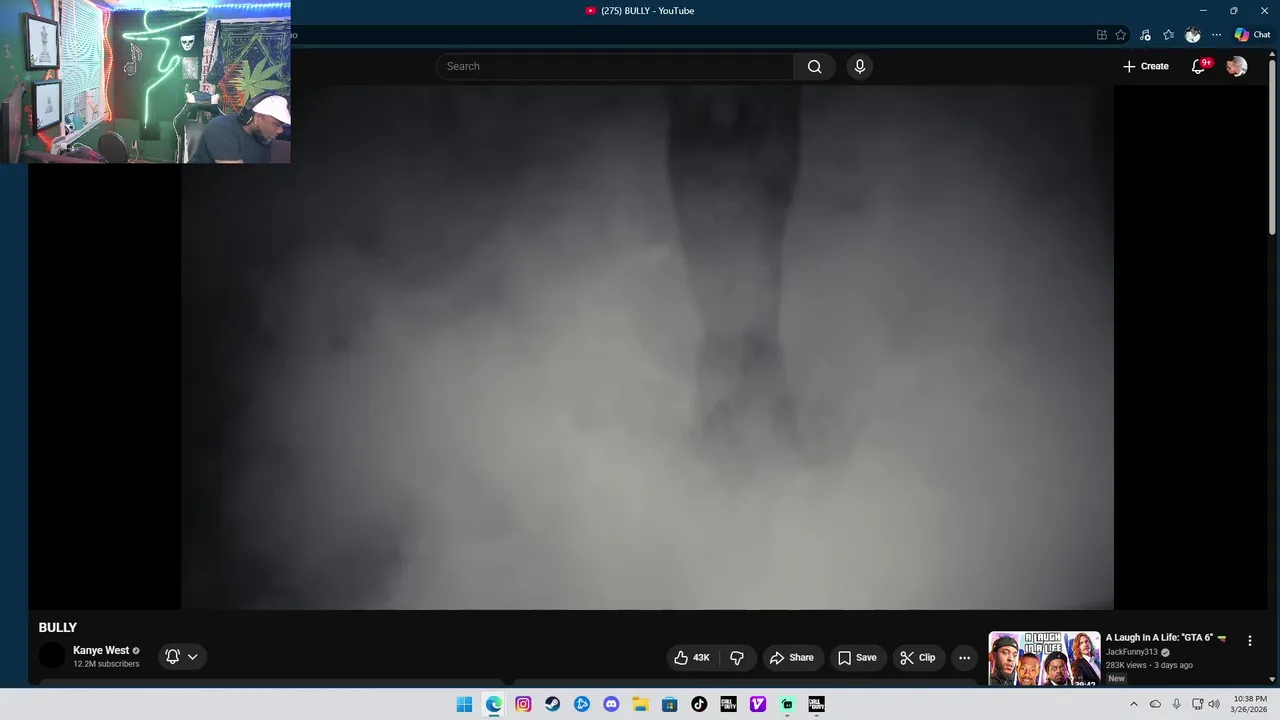Open A Laugh In A Life thumbnail
This screenshot has height=720, width=1280.
click(1044, 658)
